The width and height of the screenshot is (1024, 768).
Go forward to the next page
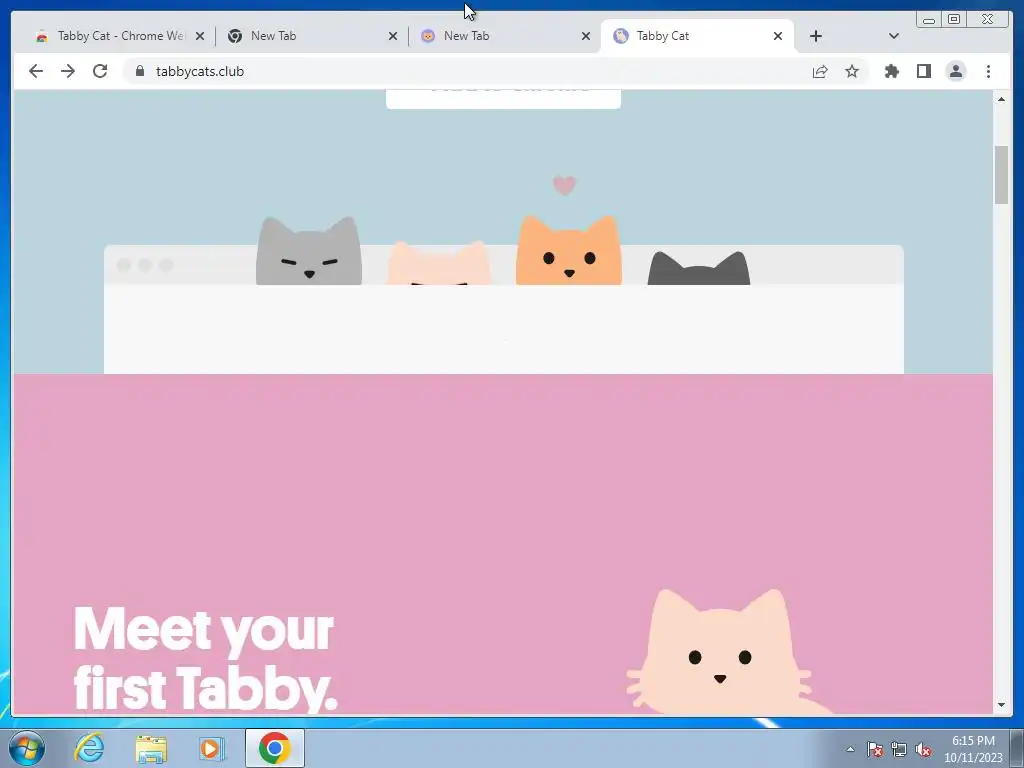click(68, 71)
